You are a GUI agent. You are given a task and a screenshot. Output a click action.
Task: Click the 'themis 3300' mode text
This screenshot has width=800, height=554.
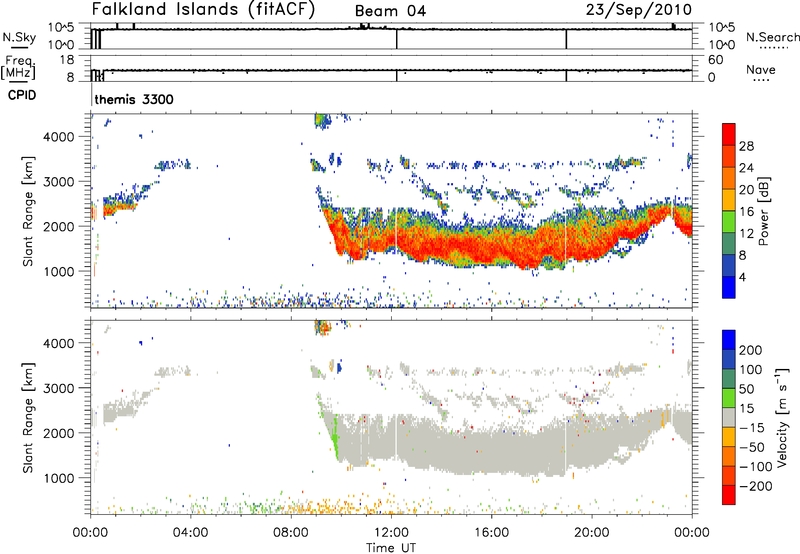click(134, 99)
